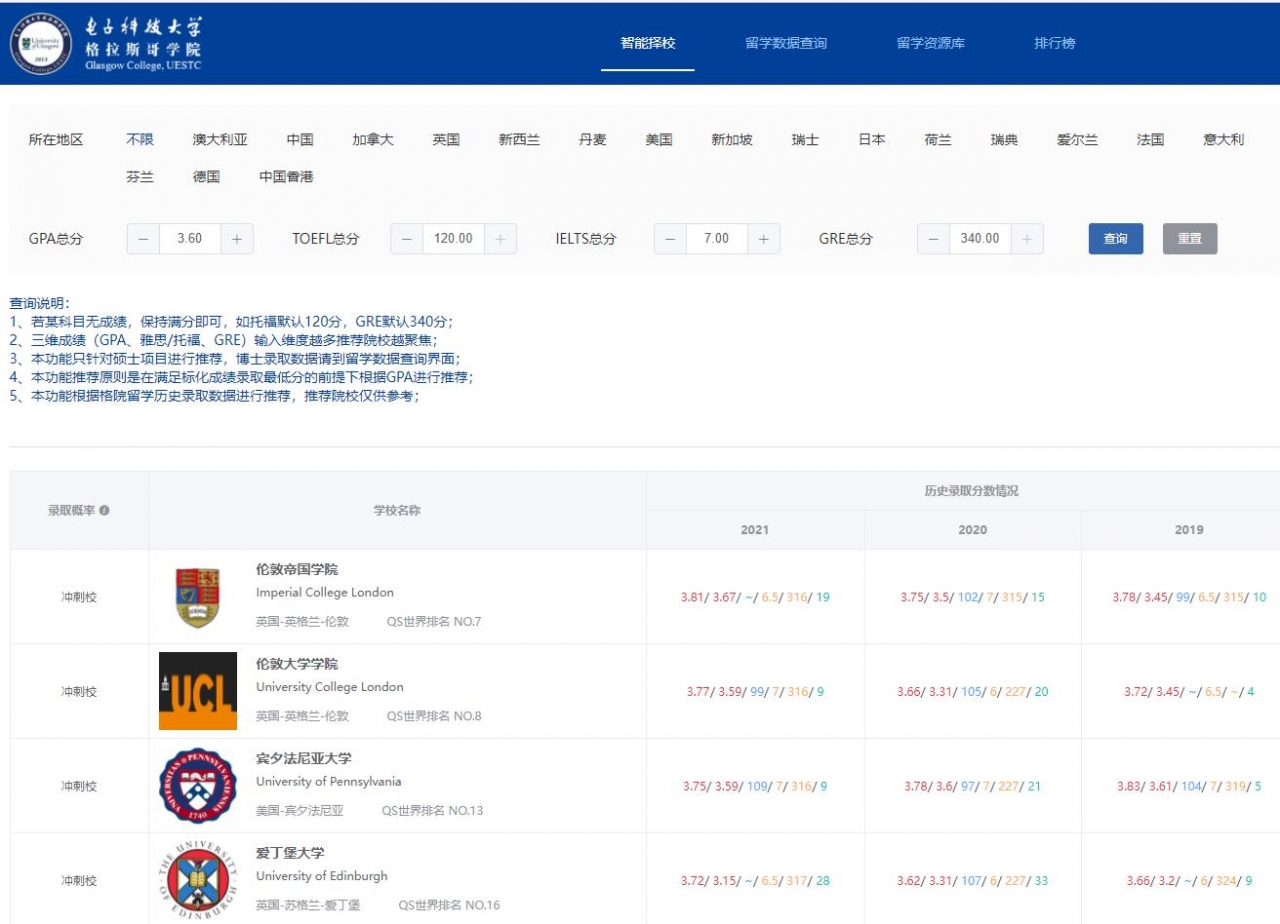Switch to the 排行榜 tab
1280x924 pixels.
(1055, 43)
